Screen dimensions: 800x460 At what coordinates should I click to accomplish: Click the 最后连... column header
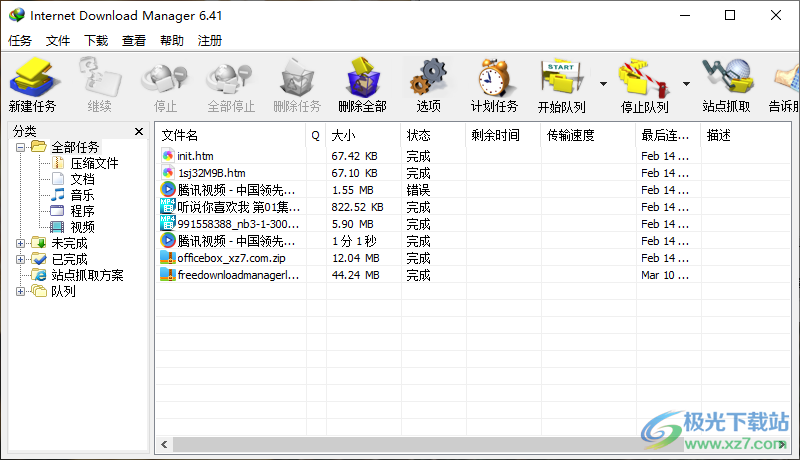[x=668, y=135]
